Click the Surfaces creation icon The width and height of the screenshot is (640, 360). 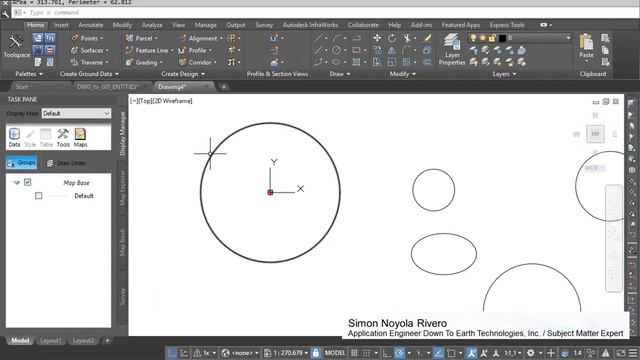(x=74, y=50)
